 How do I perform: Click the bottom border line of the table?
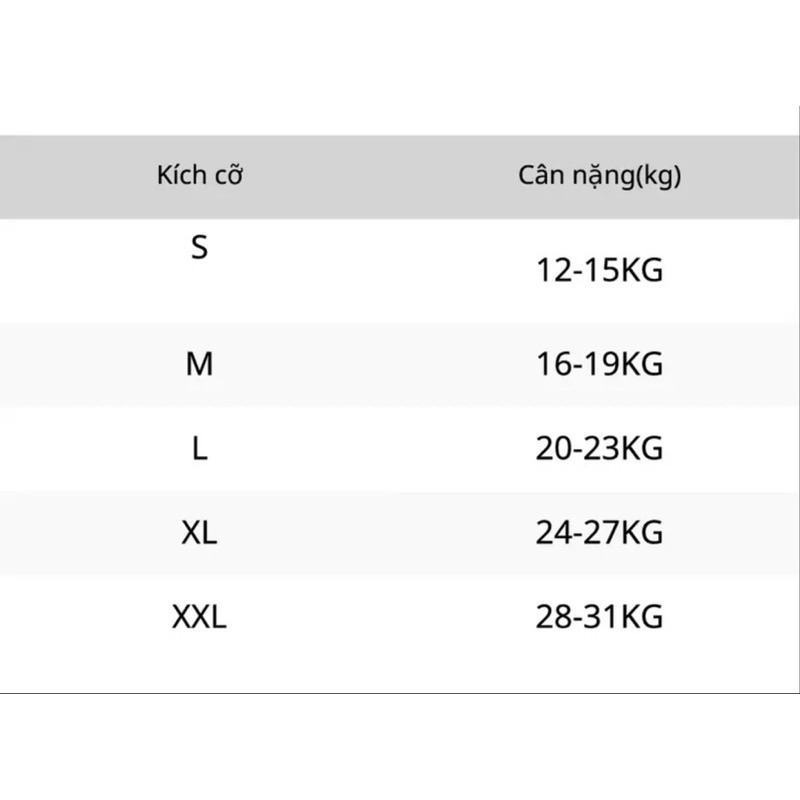click(400, 693)
